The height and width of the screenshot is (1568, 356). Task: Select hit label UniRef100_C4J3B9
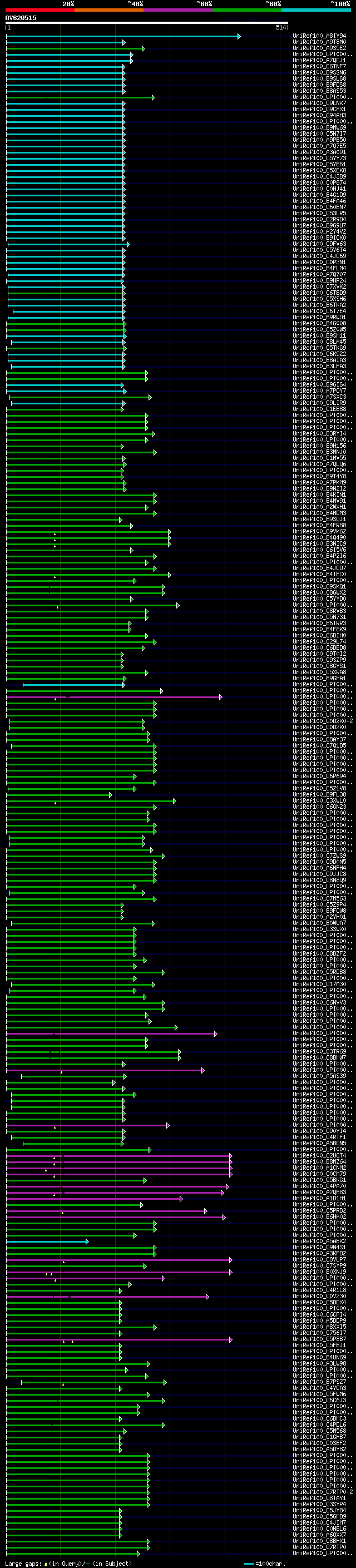[319, 176]
